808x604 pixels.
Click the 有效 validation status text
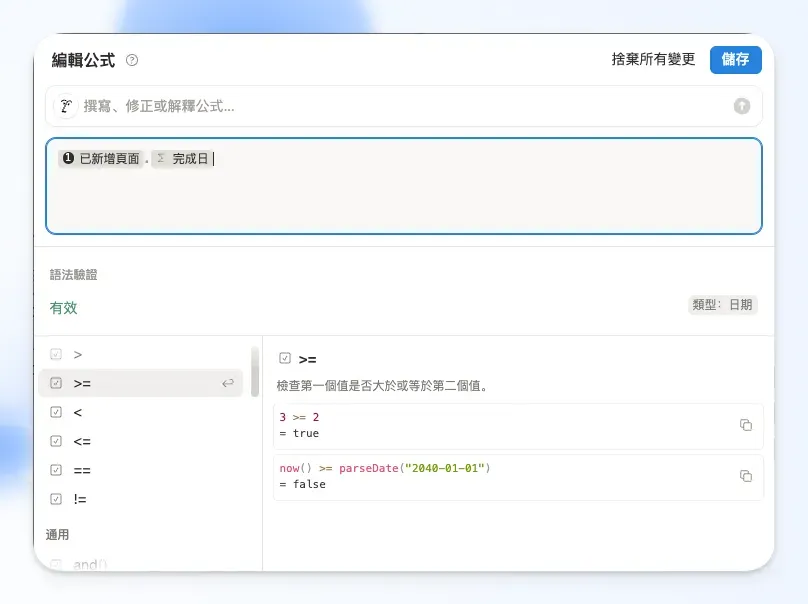[63, 308]
